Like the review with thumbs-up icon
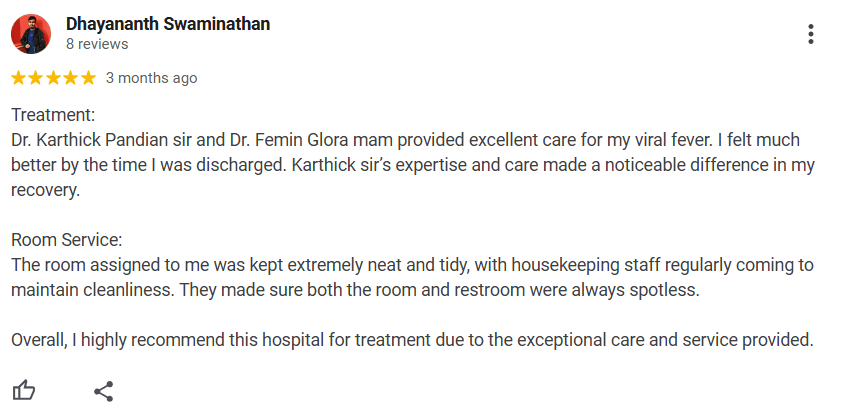841x411 pixels. (x=24, y=390)
